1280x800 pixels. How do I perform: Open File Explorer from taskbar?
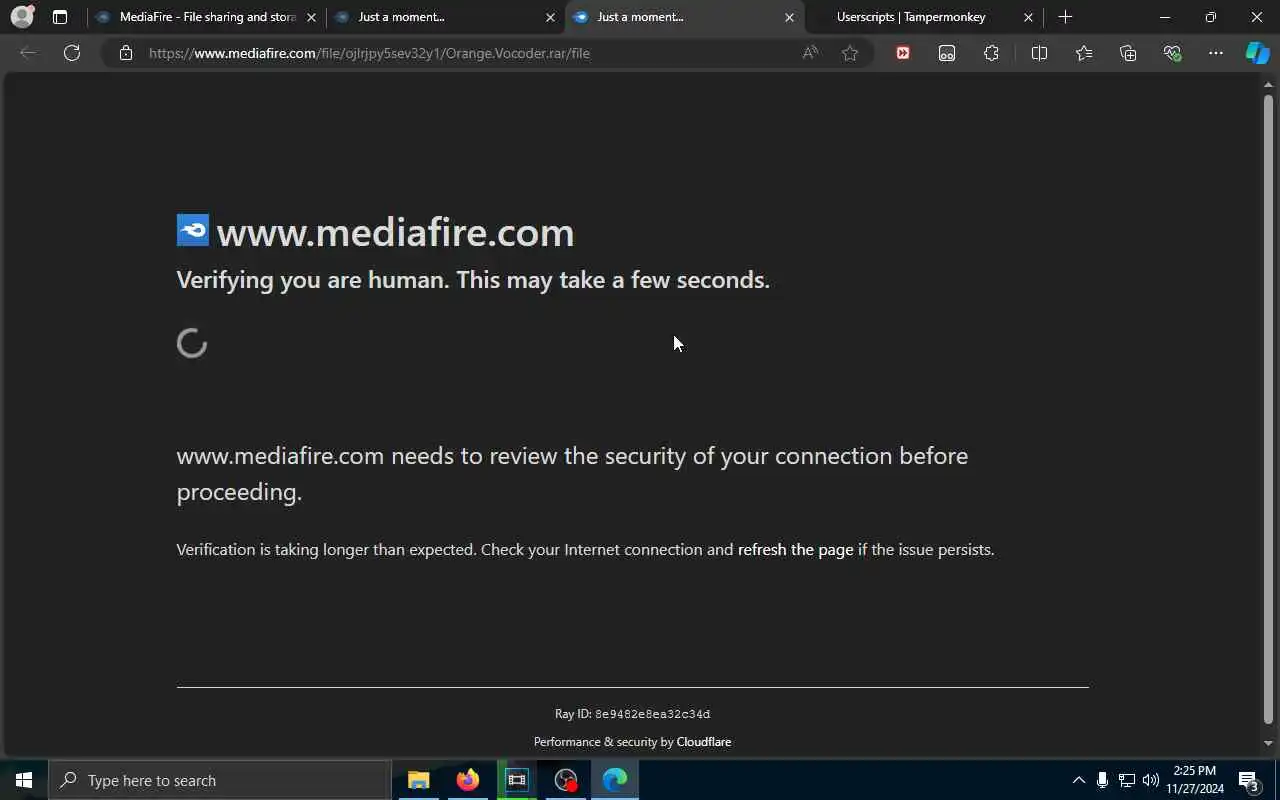coord(418,780)
